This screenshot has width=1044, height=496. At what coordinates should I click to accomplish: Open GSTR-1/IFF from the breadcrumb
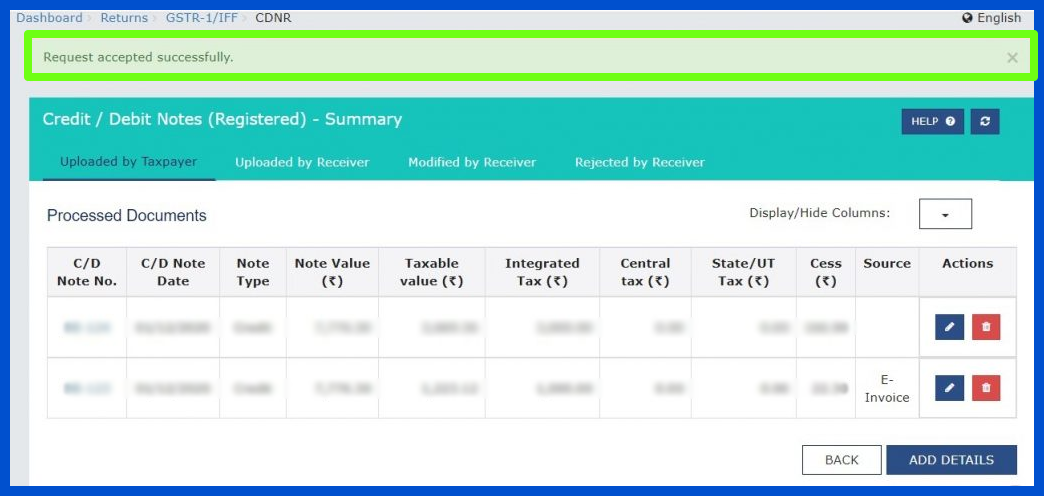click(x=202, y=18)
